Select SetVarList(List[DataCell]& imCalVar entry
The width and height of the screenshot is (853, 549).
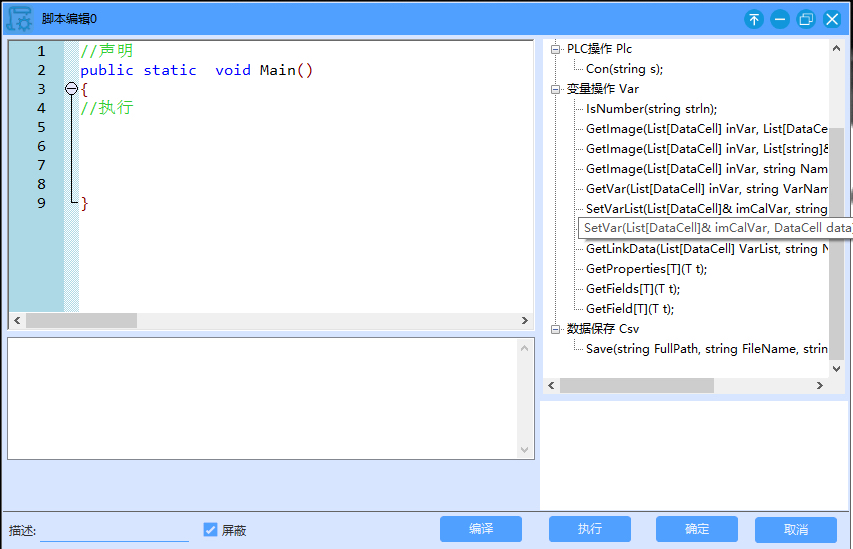pyautogui.click(x=707, y=209)
